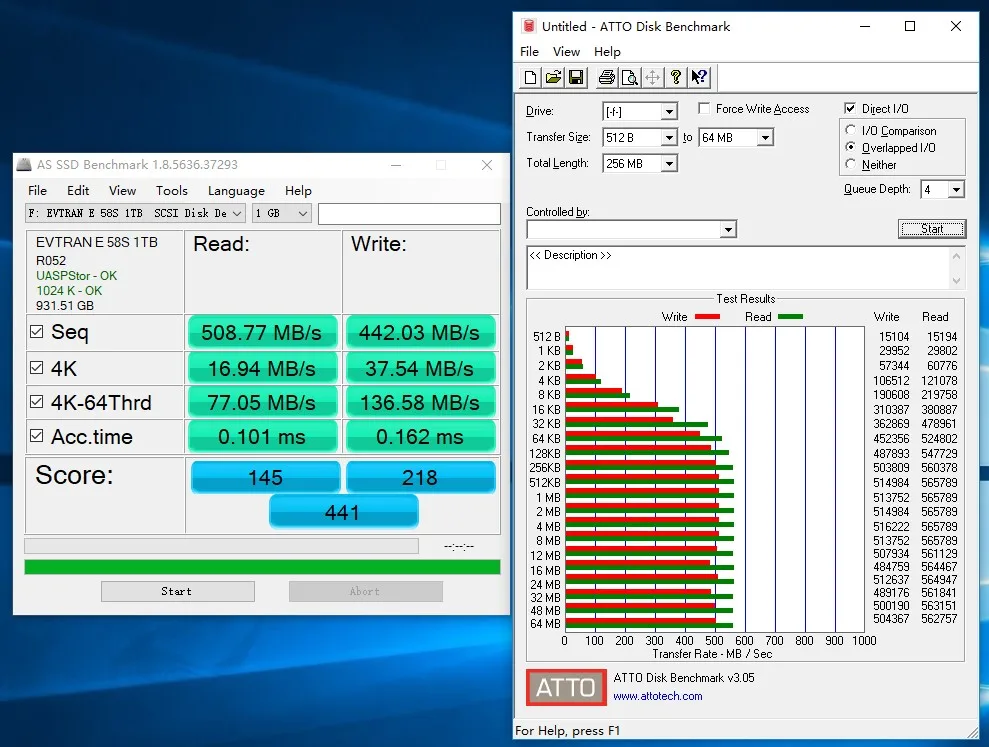The image size is (989, 747).
Task: Open the 512 B transfer size dropdown
Action: [x=669, y=138]
